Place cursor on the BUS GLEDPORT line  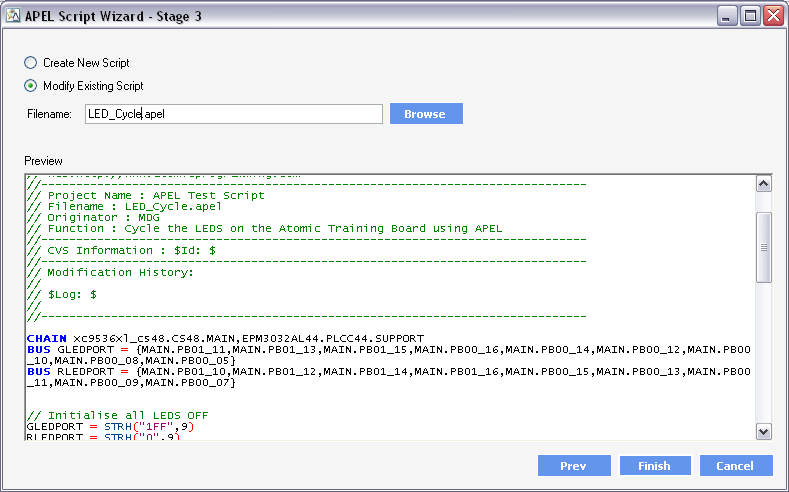(300, 349)
